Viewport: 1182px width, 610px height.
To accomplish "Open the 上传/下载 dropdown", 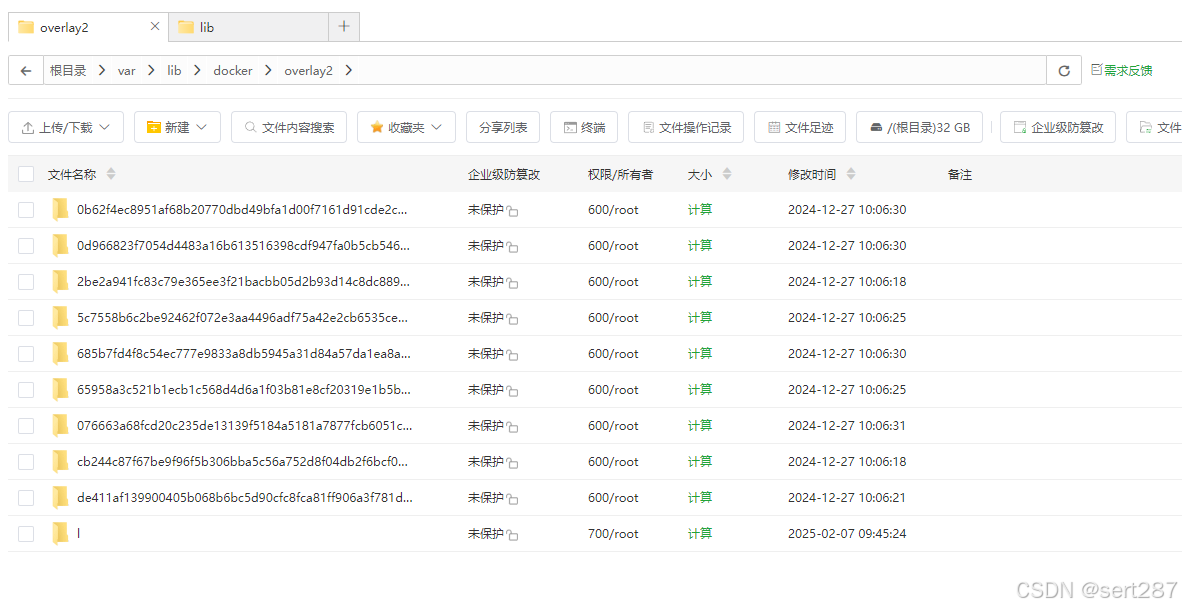I will click(66, 127).
